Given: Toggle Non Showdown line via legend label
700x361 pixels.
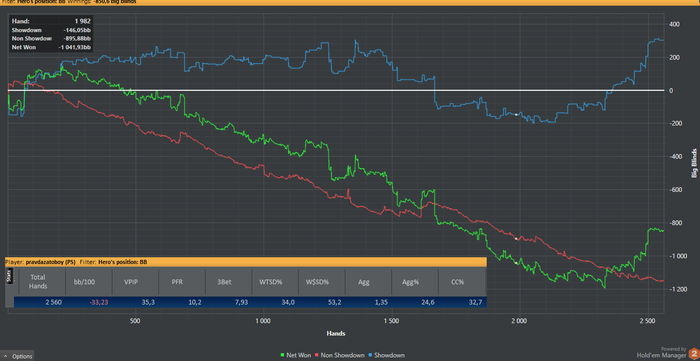Looking at the screenshot, I should (x=343, y=355).
